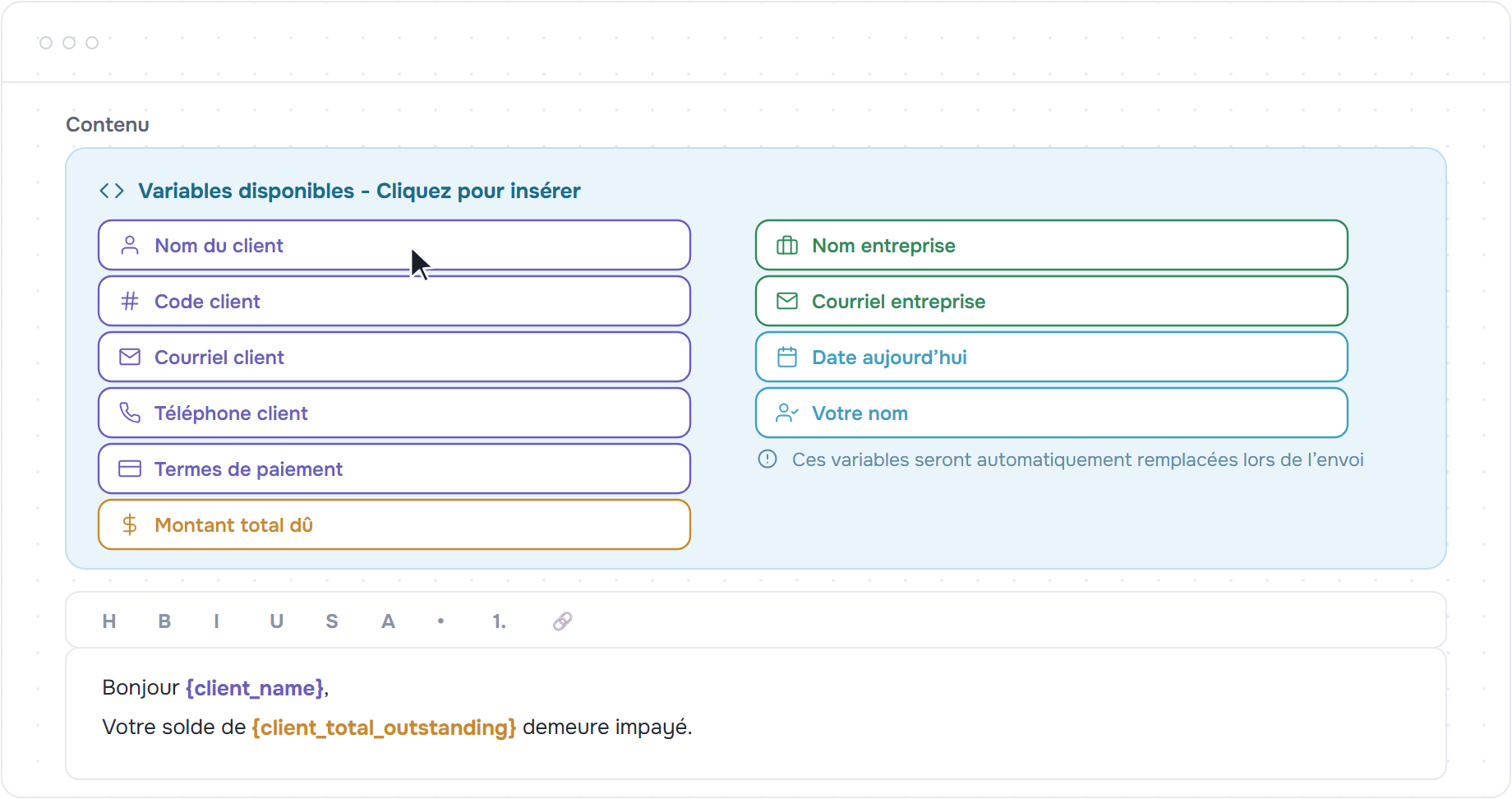Insert the Date aujourd'hui variable
1512x799 pixels.
1052,357
